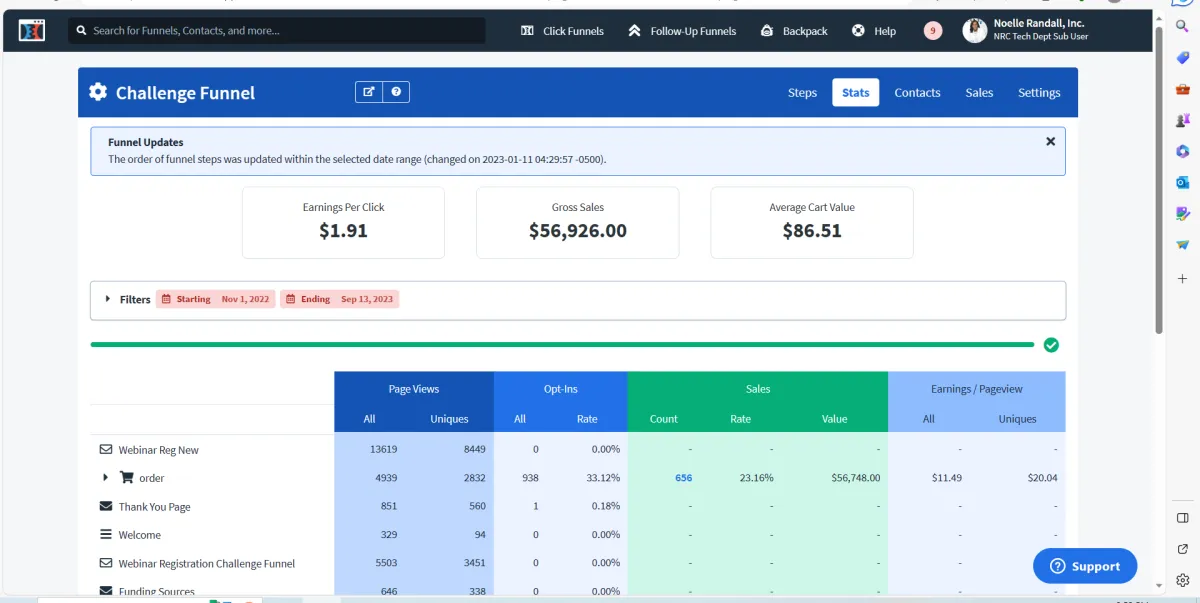
Task: Click the browser sidebar settings gear
Action: pyautogui.click(x=1182, y=580)
